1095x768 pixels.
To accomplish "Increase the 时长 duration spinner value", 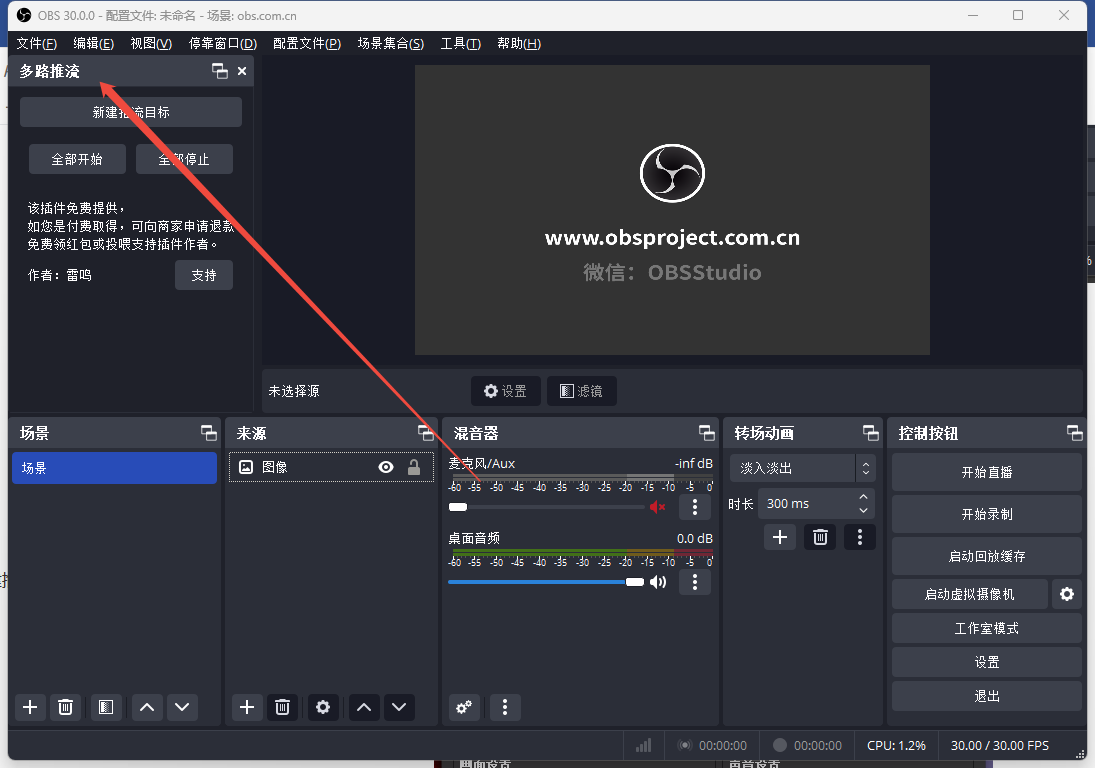I will [x=863, y=498].
